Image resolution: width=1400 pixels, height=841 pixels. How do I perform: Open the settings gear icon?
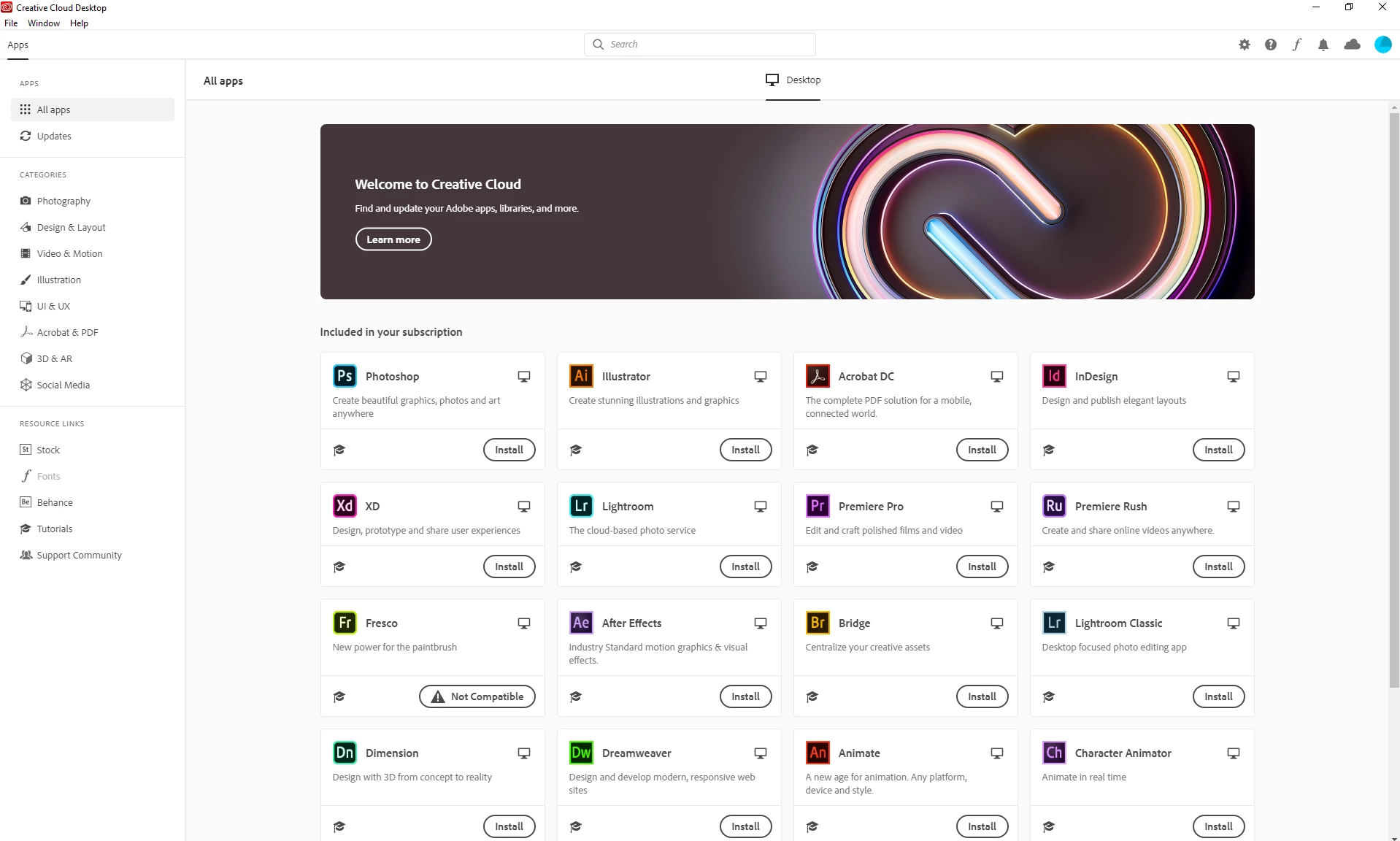coord(1245,45)
